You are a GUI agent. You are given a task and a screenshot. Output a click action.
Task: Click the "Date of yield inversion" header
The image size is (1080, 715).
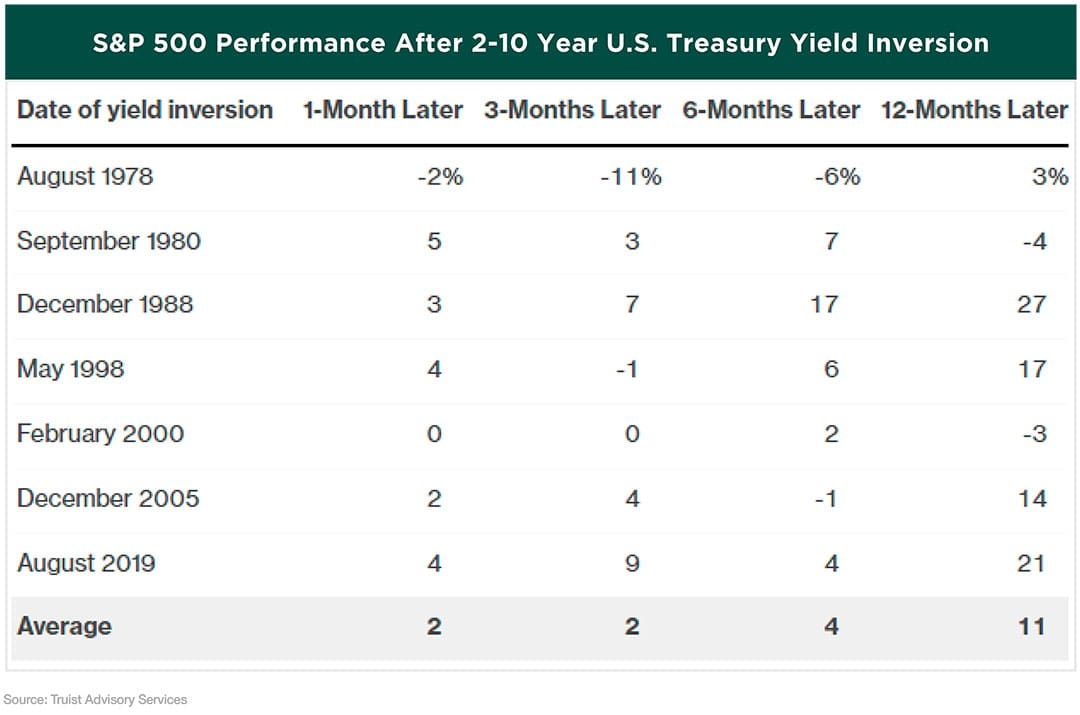[x=145, y=110]
